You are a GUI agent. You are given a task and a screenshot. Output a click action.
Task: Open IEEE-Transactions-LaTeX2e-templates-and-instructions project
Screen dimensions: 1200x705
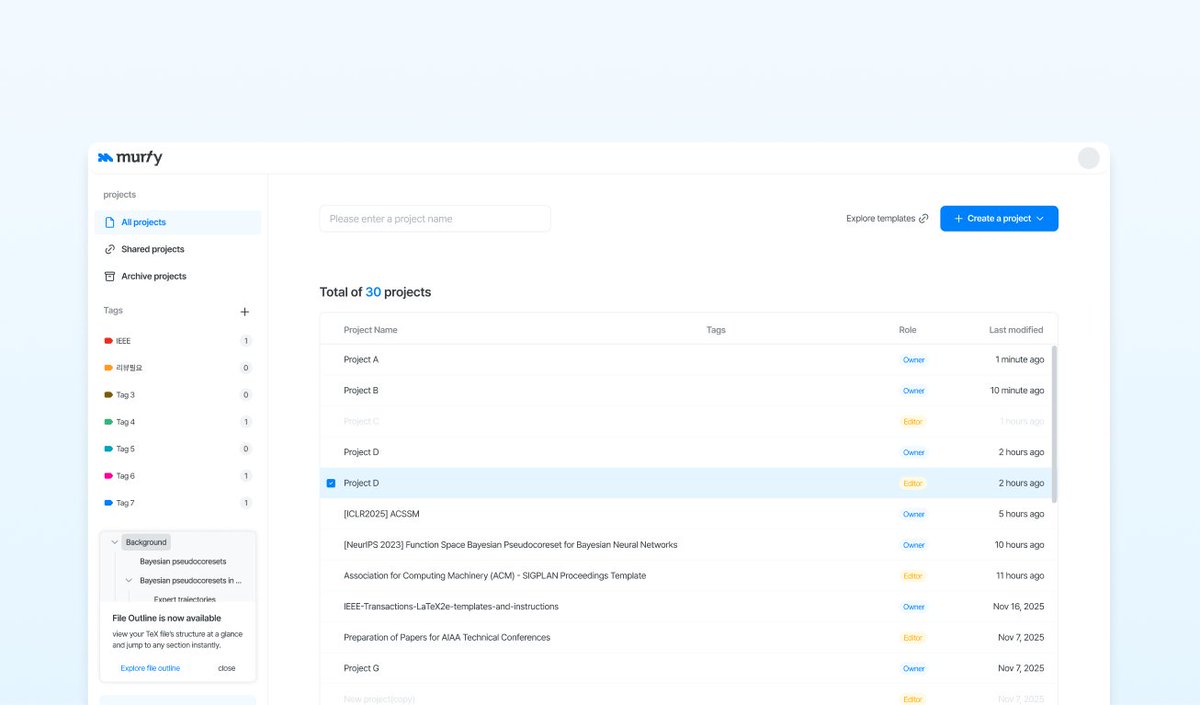click(x=688, y=607)
